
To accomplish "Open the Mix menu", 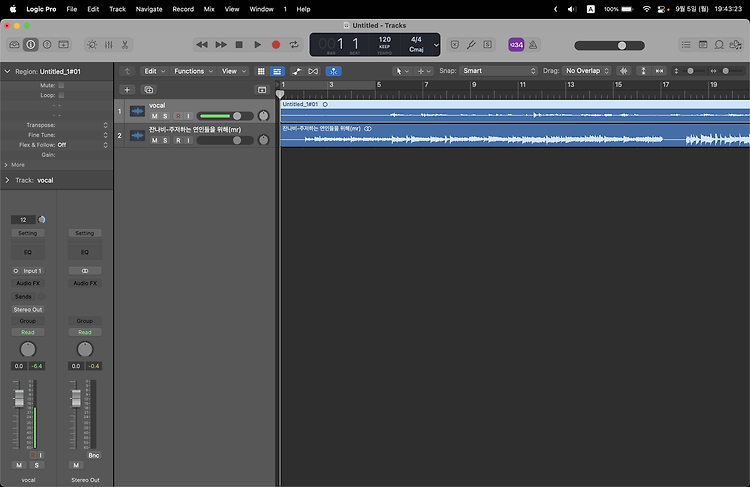I will pos(209,9).
